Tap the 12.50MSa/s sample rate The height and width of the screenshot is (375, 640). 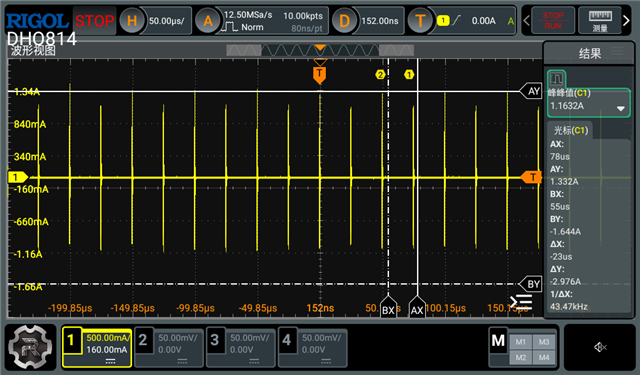pyautogui.click(x=248, y=15)
